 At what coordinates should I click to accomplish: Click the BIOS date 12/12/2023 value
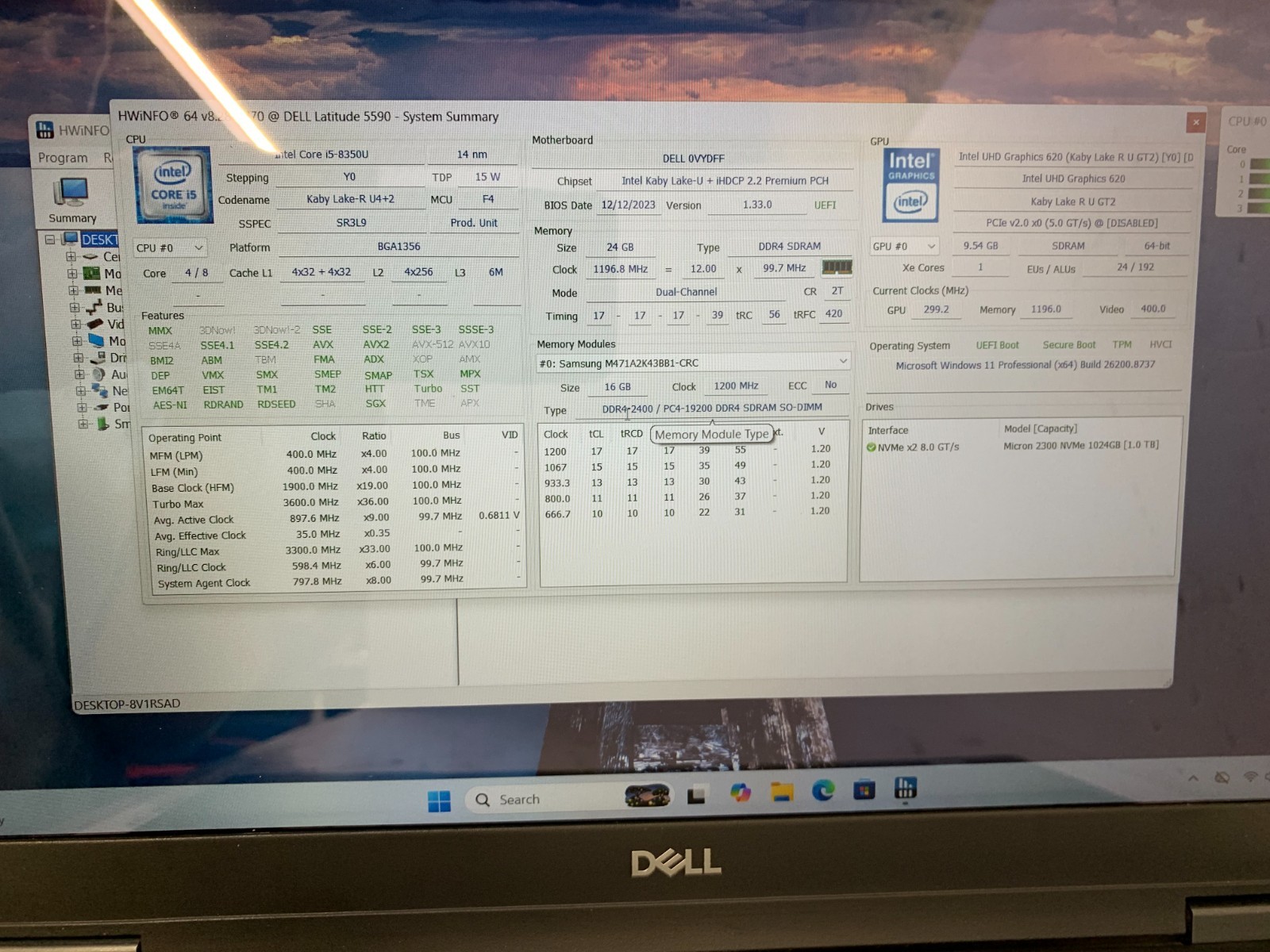coord(628,205)
